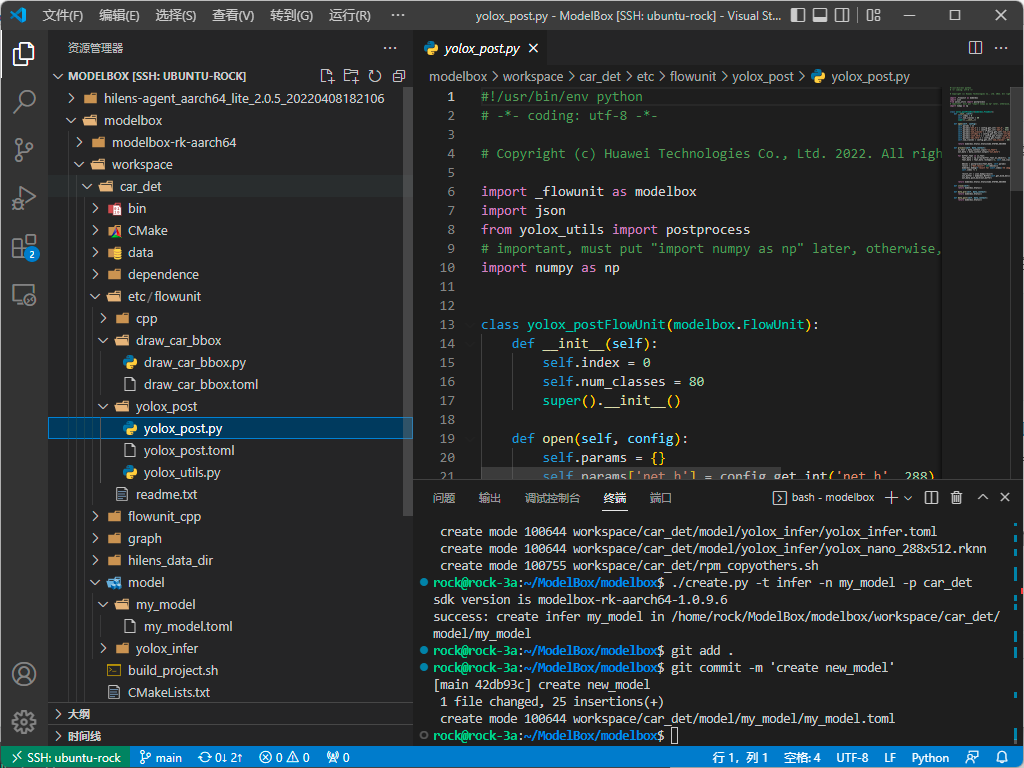Click the New File icon in explorer
The width and height of the screenshot is (1024, 768).
[326, 76]
